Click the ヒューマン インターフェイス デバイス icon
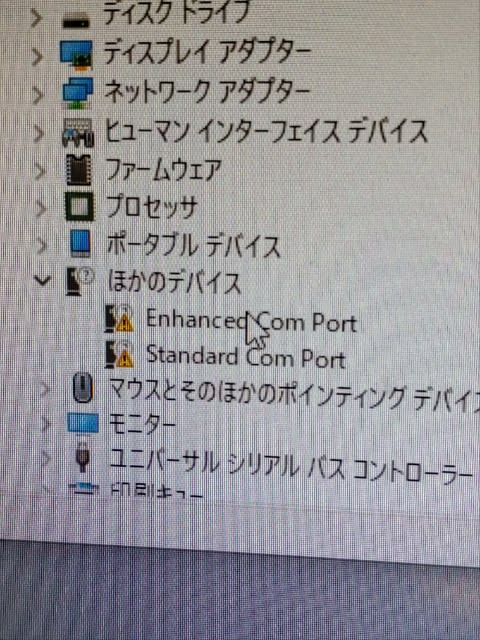Screen dimensions: 480x640 (x=78, y=132)
